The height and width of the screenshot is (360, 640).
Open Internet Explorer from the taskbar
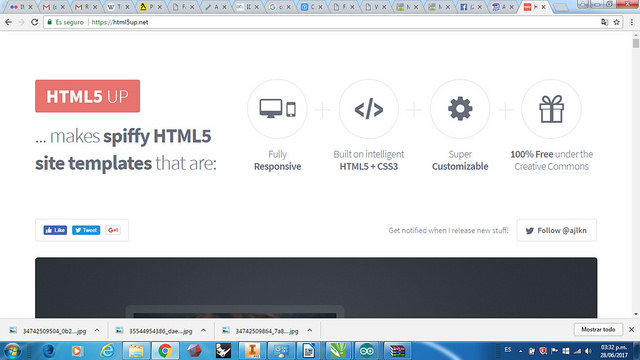[x=107, y=351]
